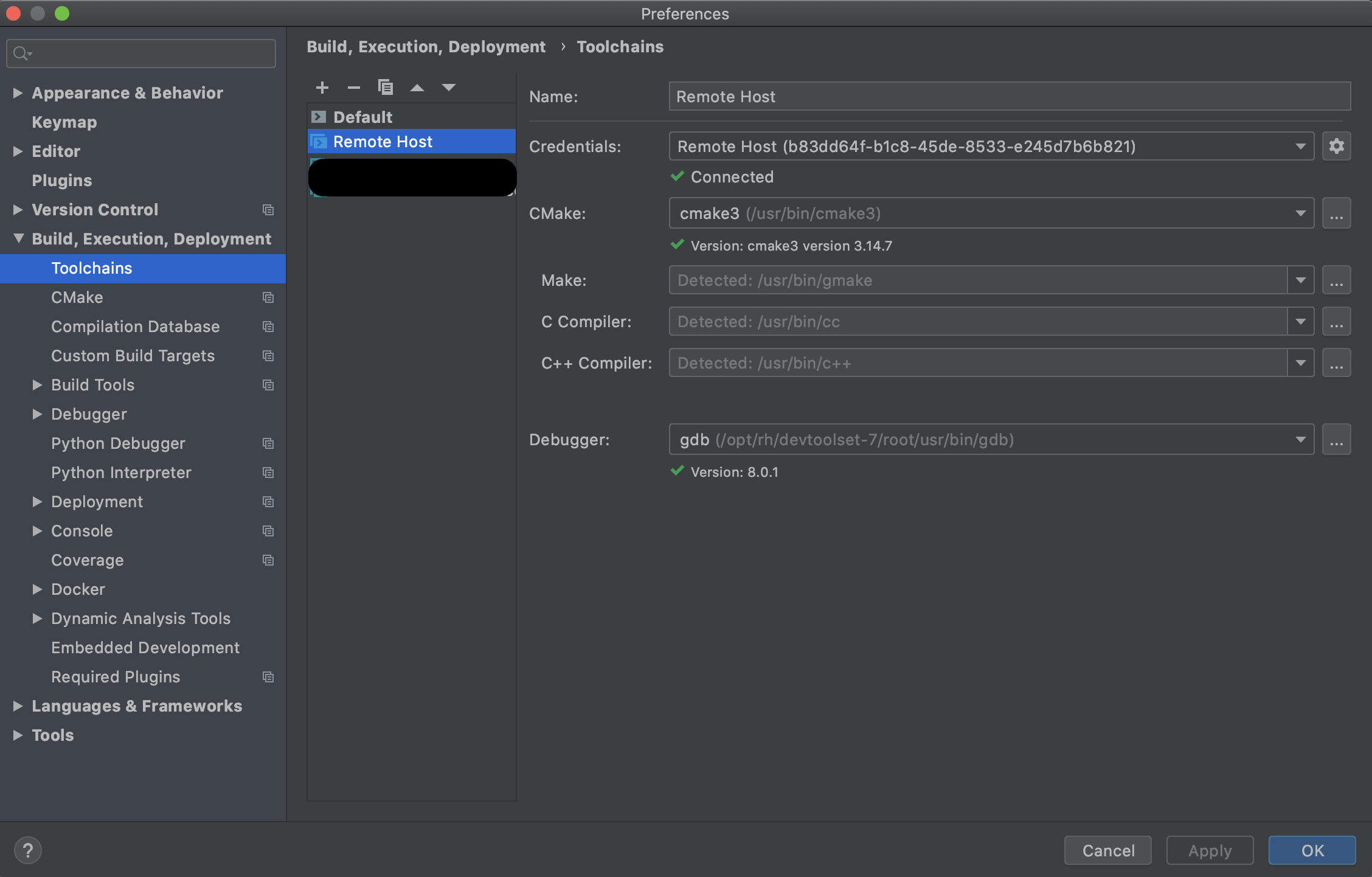
Task: Collapse Build, Execution, Deployment section
Action: tap(18, 239)
